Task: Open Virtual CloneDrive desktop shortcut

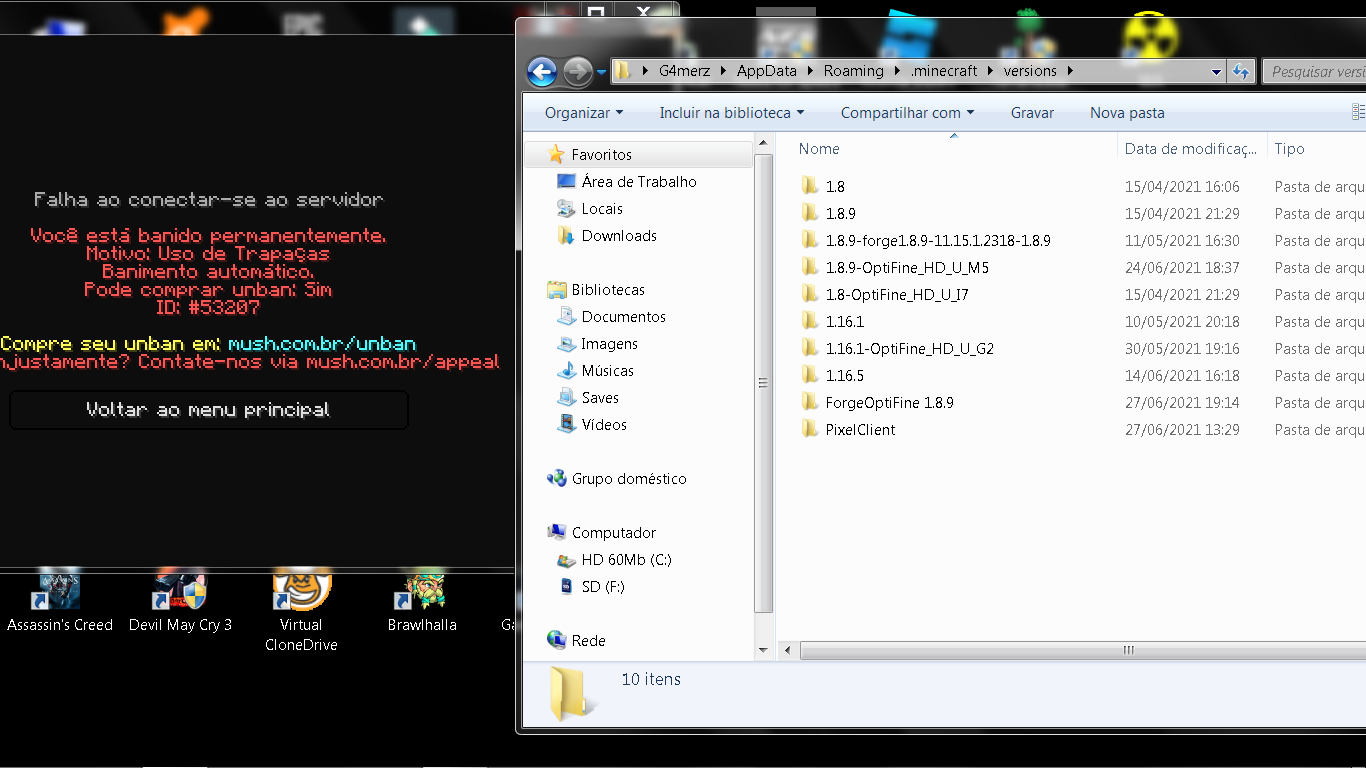Action: click(x=301, y=612)
